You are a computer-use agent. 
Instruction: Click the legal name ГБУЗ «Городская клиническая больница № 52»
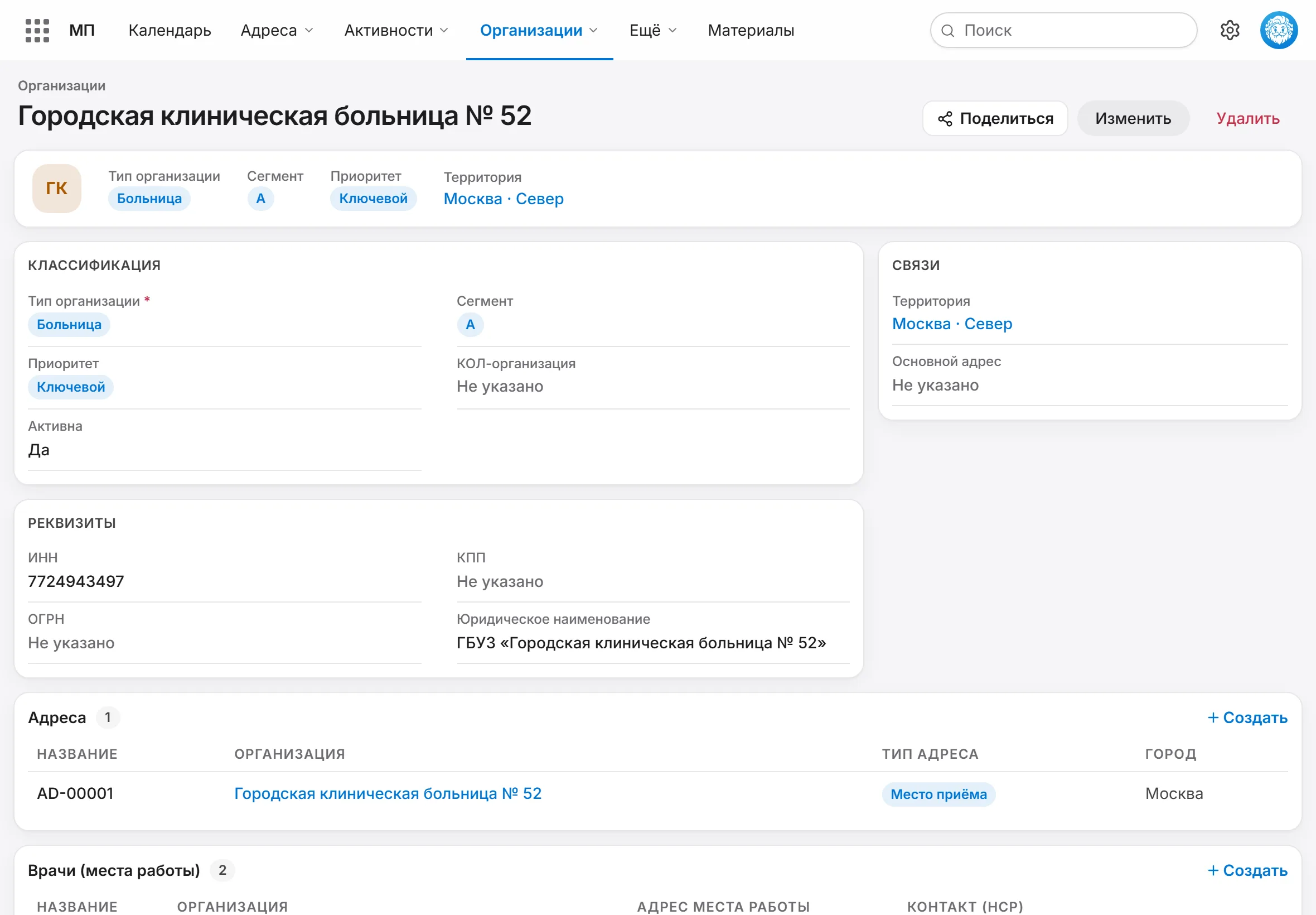[641, 643]
